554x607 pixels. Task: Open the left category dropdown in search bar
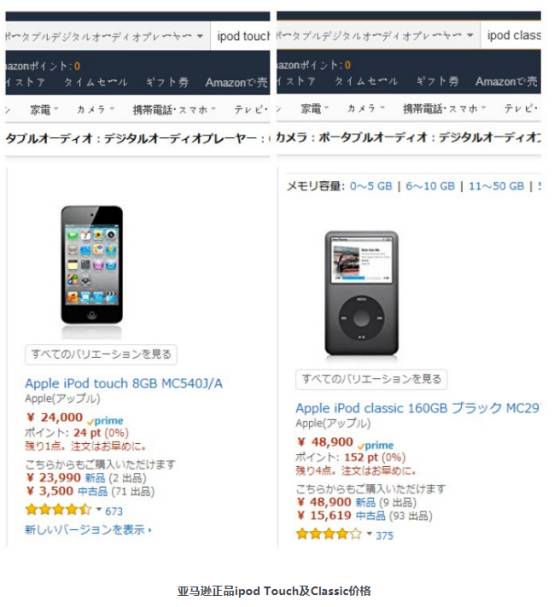tap(105, 36)
